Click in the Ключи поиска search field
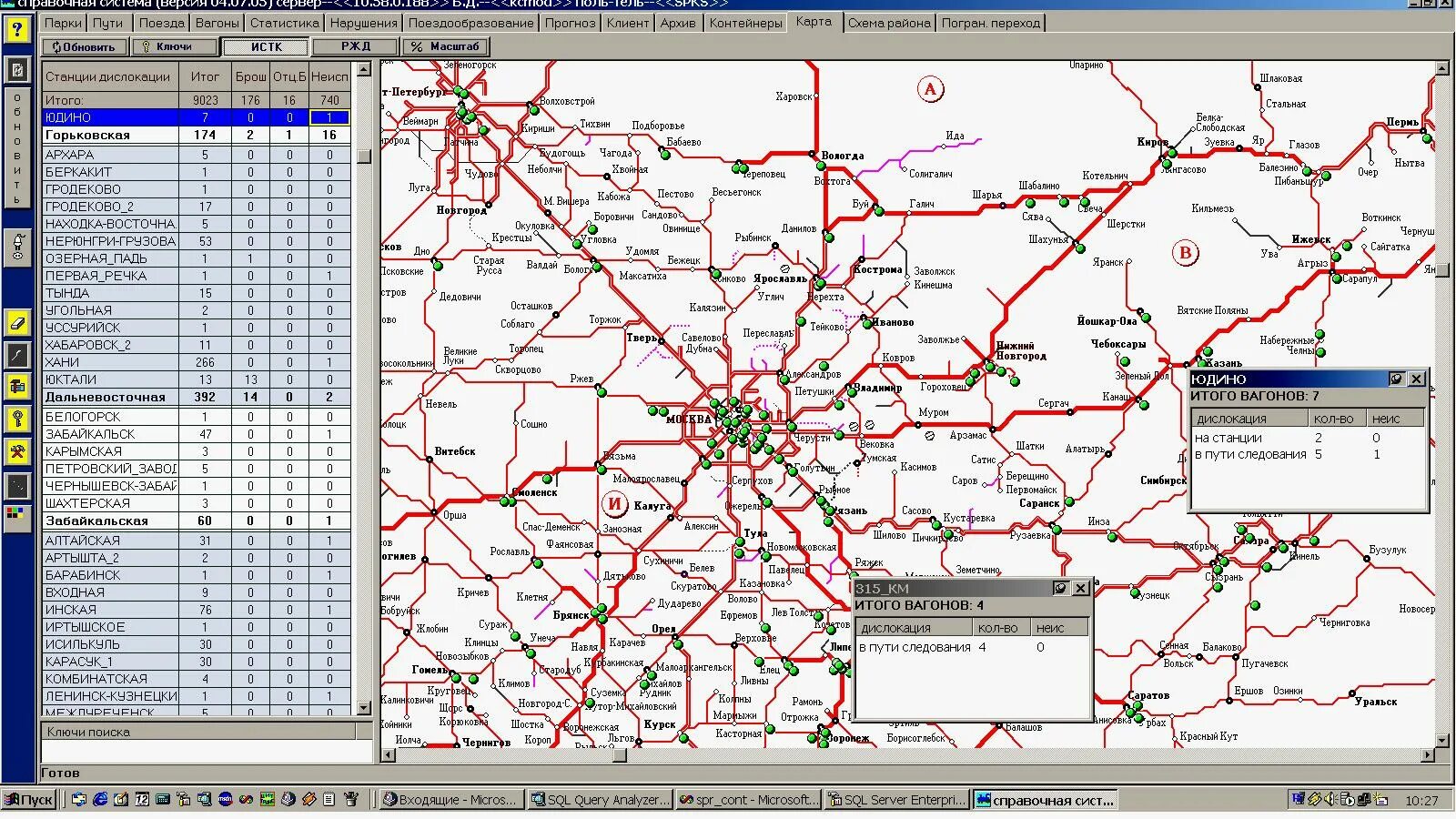The width and height of the screenshot is (1456, 819). click(x=207, y=752)
